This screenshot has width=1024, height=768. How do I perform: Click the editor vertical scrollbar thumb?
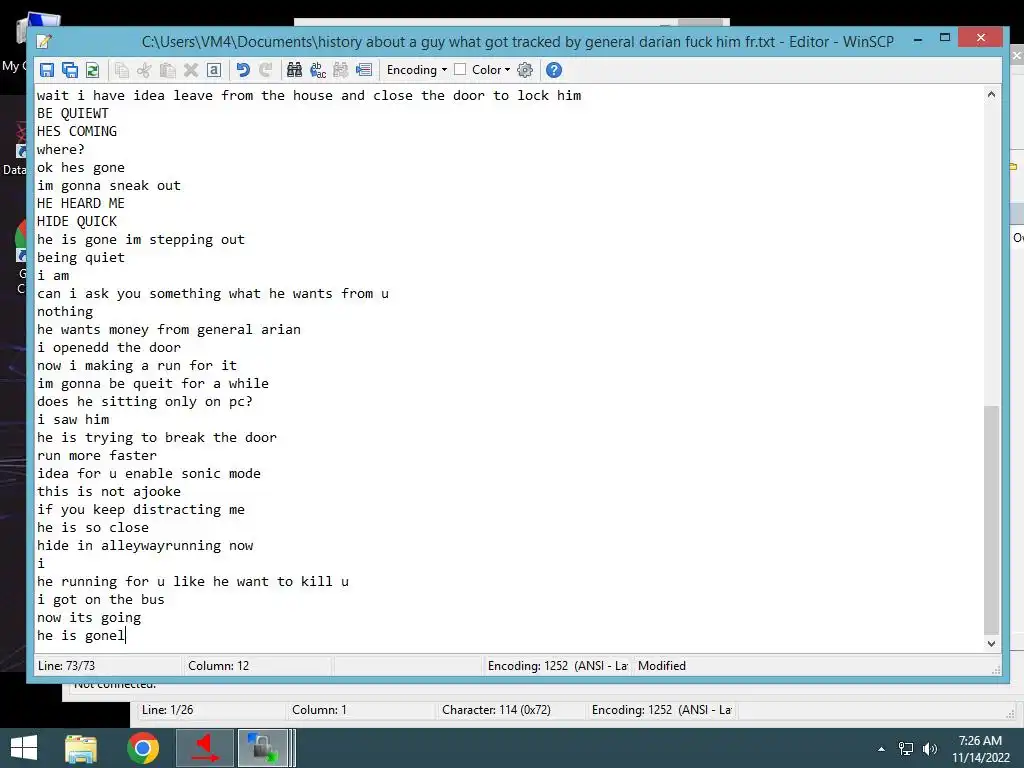991,519
